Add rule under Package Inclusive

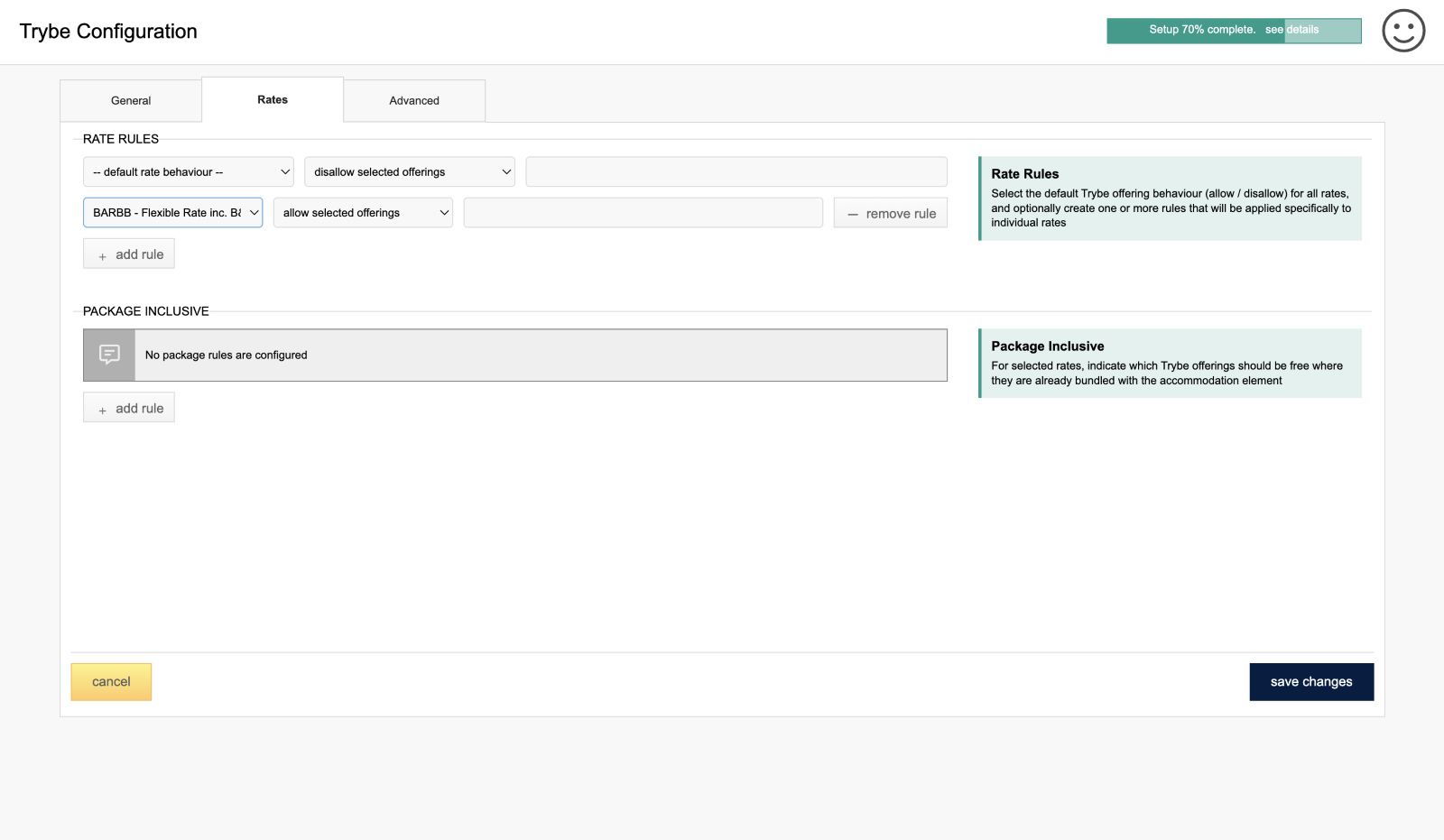[x=129, y=408]
